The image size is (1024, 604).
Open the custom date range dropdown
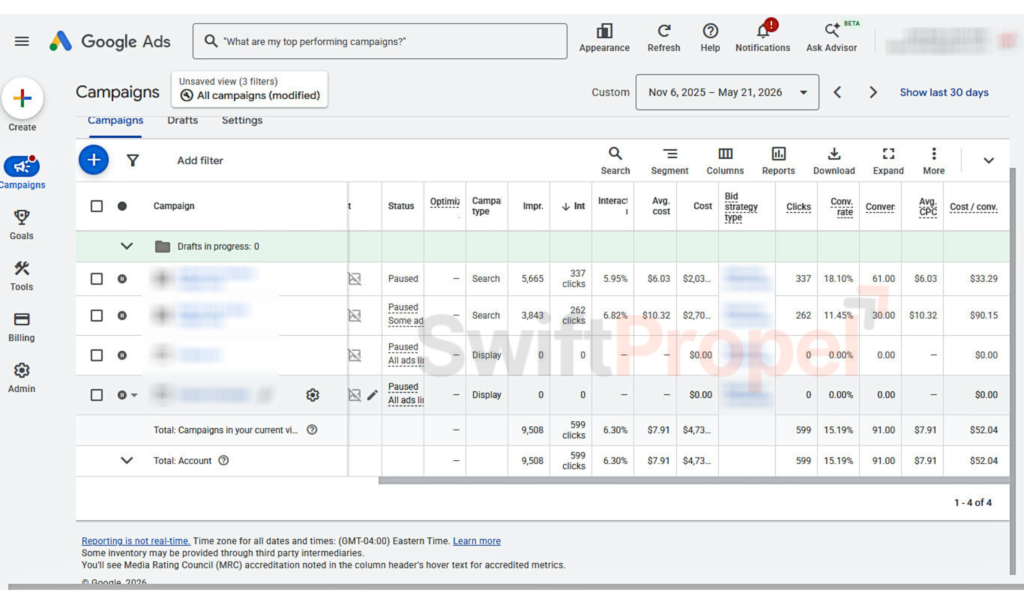coord(727,92)
